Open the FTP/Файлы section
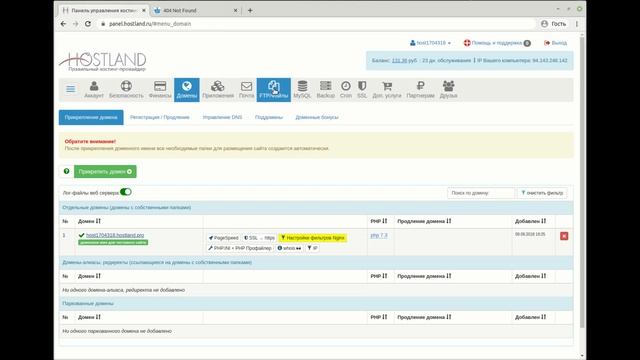 [273, 90]
